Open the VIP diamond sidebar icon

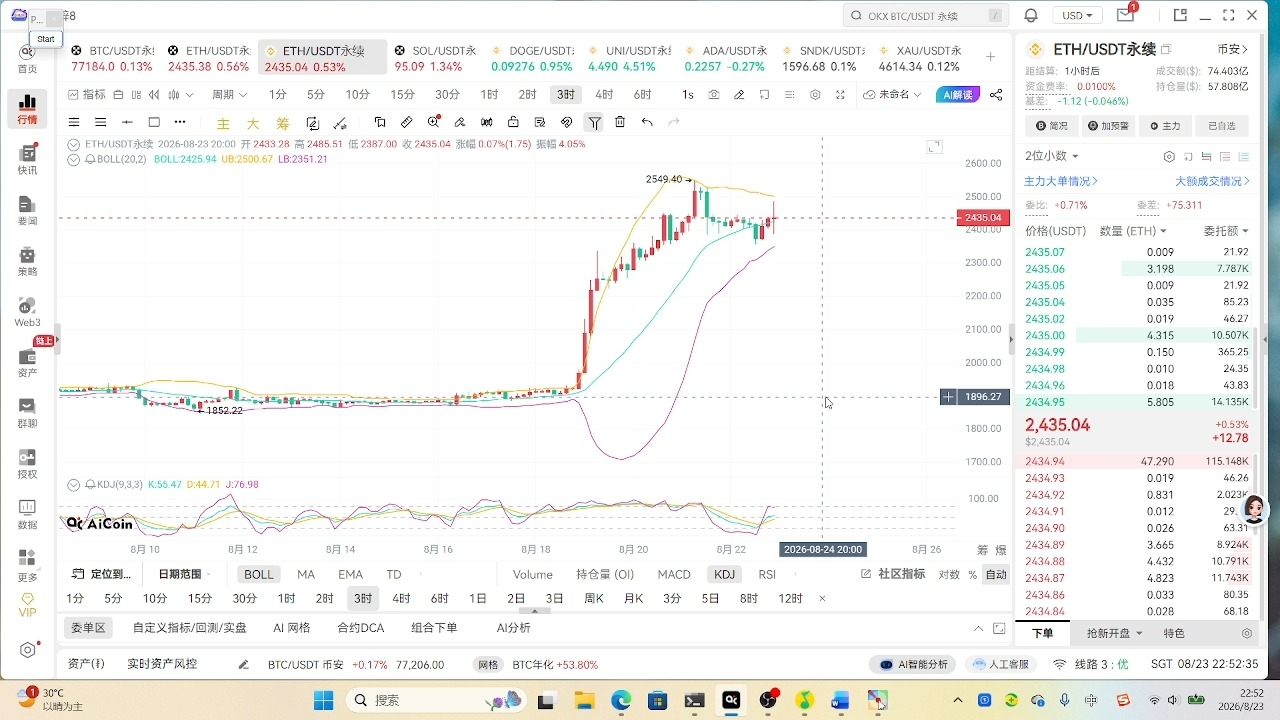(27, 604)
